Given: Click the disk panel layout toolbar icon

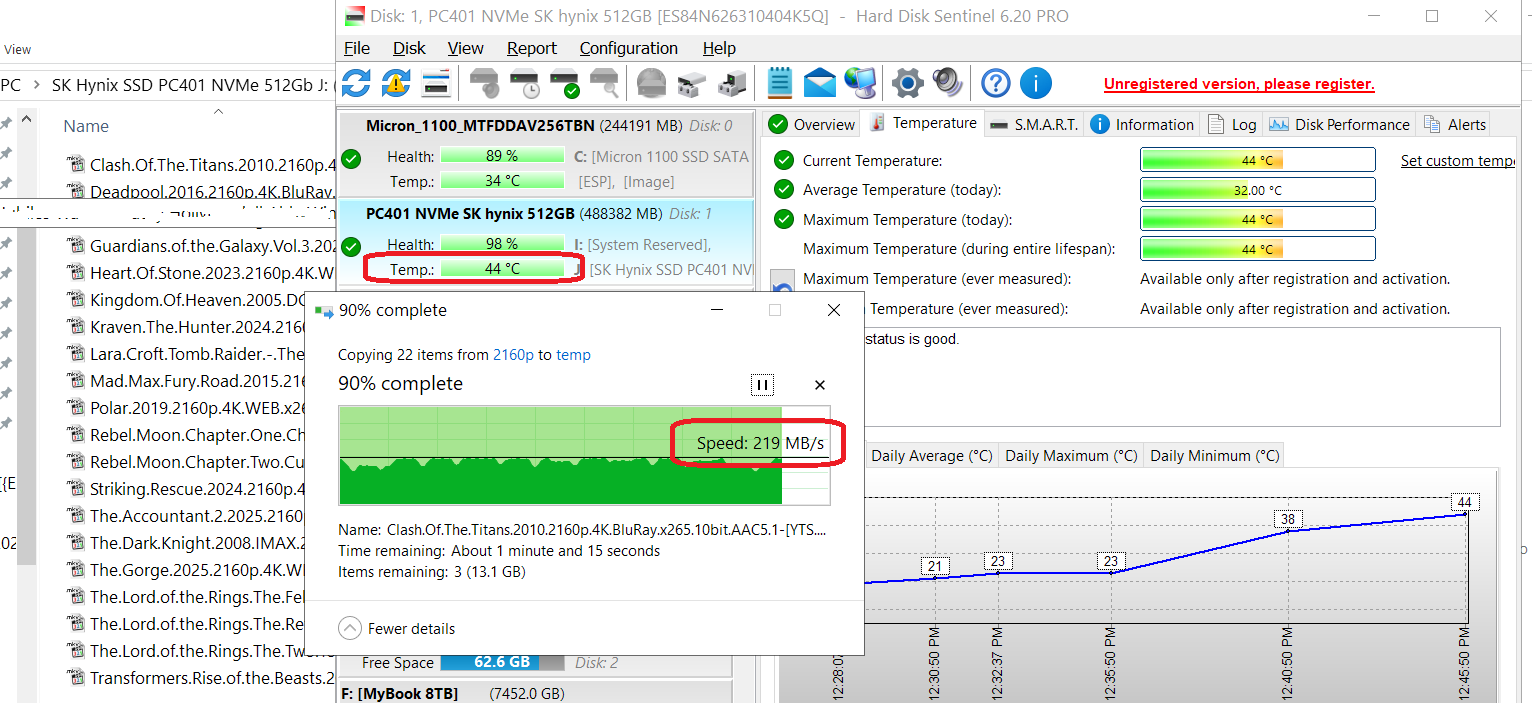Looking at the screenshot, I should click(436, 83).
